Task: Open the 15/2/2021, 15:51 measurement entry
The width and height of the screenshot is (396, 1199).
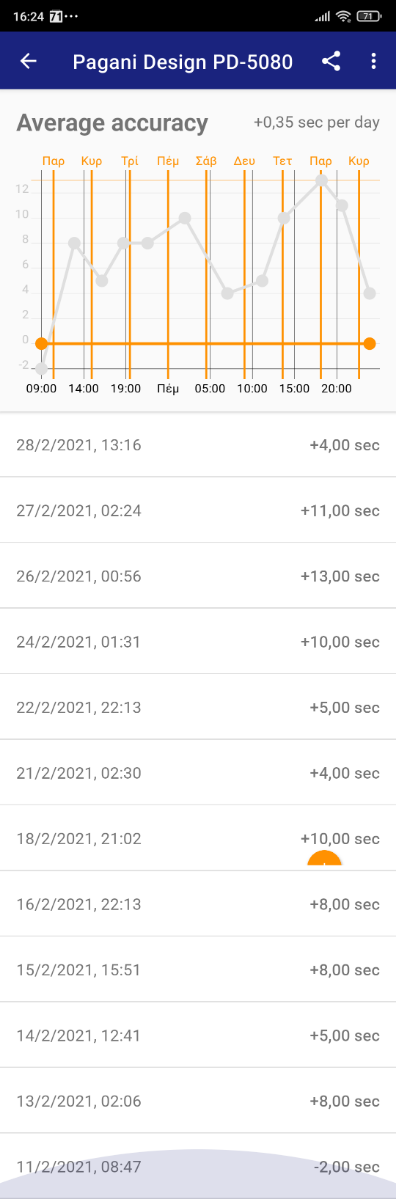Action: coord(198,970)
